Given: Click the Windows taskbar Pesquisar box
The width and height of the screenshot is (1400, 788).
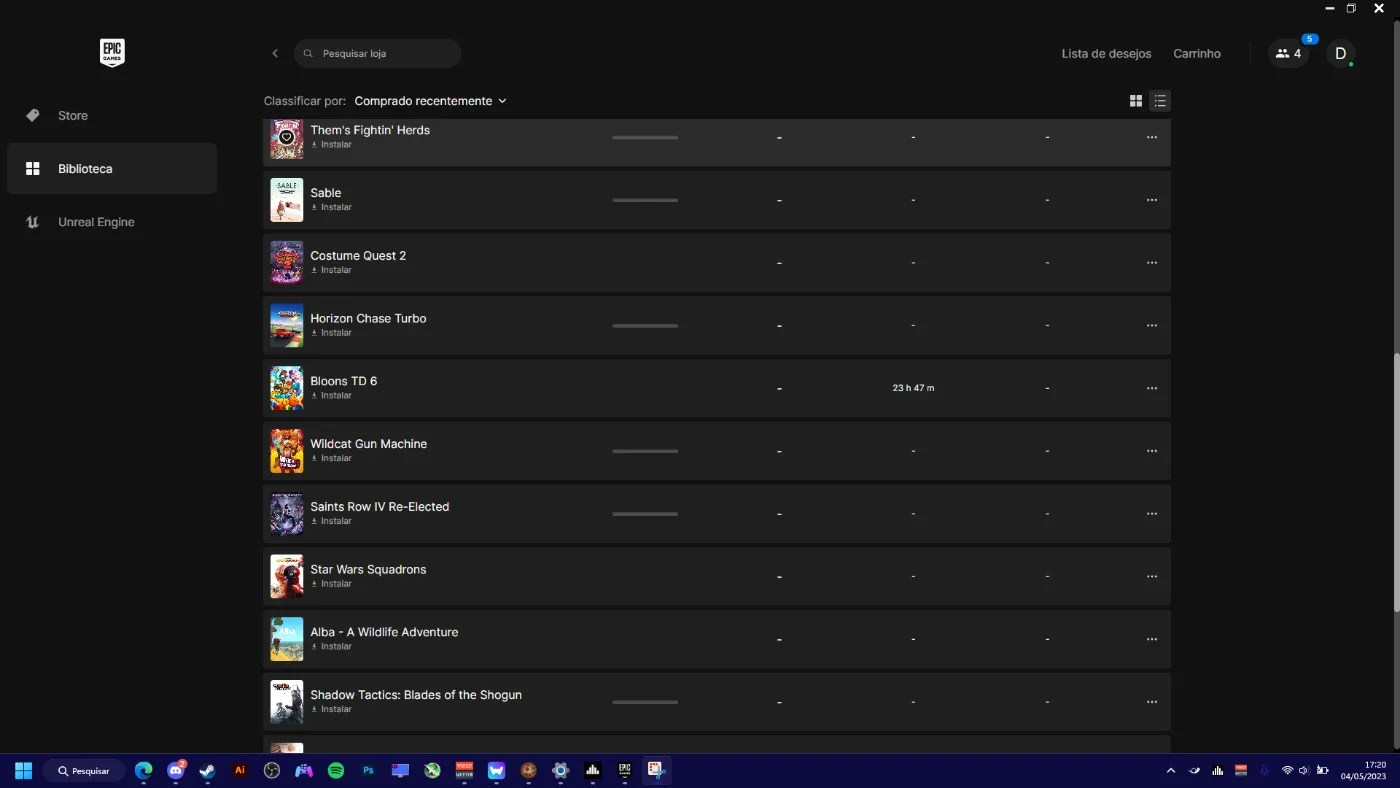Looking at the screenshot, I should [x=84, y=771].
